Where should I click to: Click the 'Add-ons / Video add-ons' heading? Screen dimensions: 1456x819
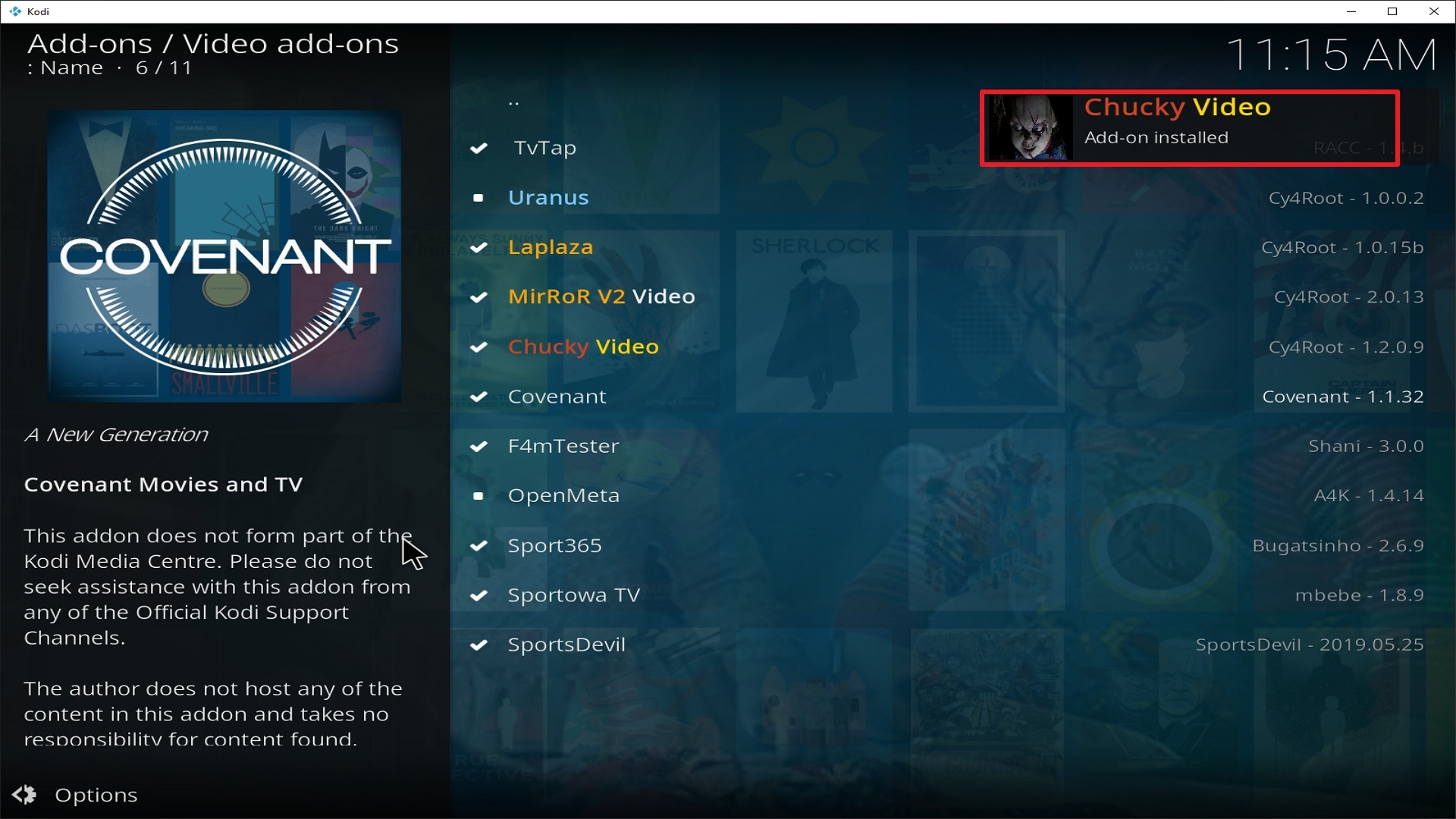pyautogui.click(x=213, y=44)
